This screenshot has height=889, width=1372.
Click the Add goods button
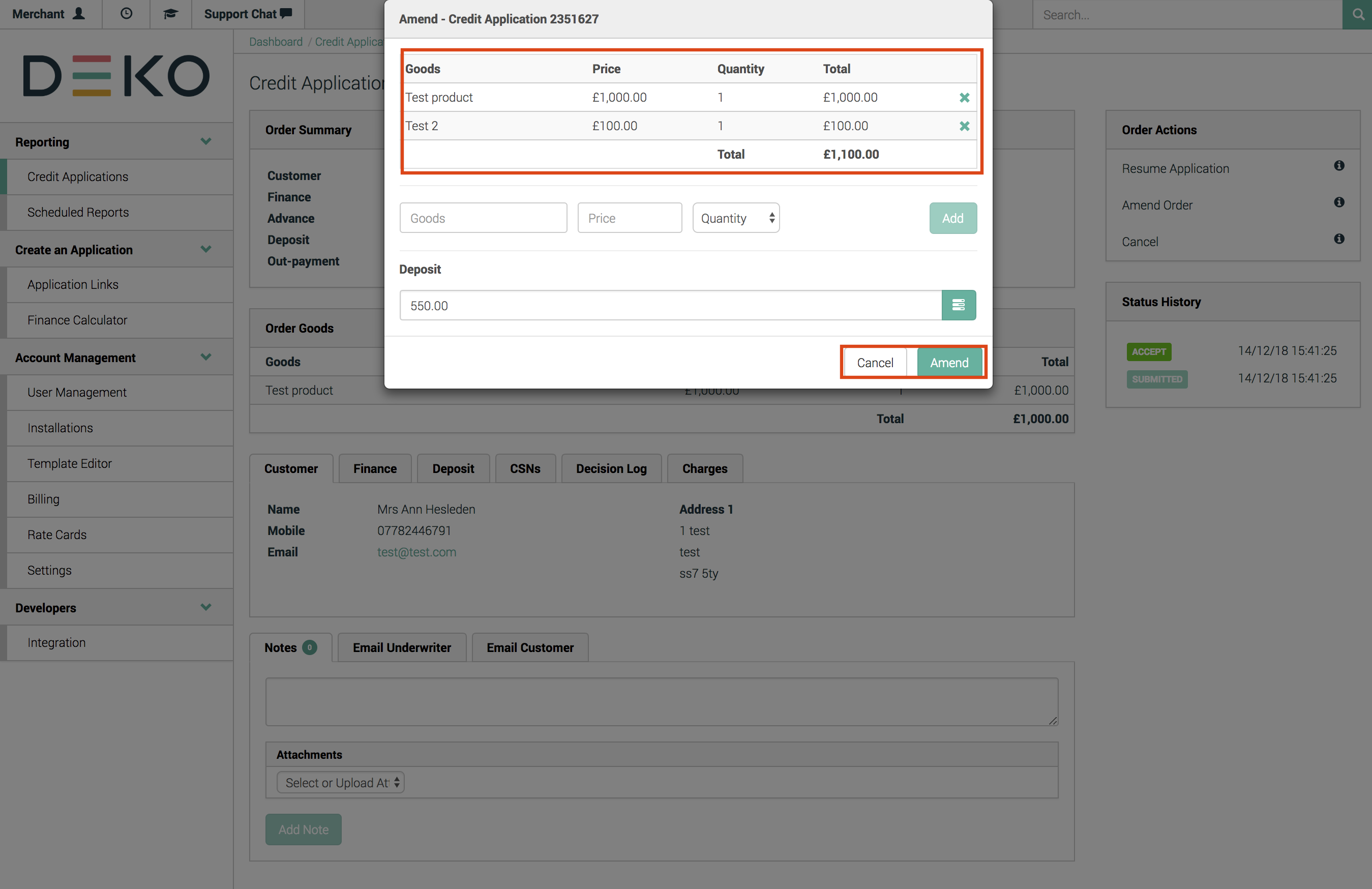pyautogui.click(x=952, y=218)
